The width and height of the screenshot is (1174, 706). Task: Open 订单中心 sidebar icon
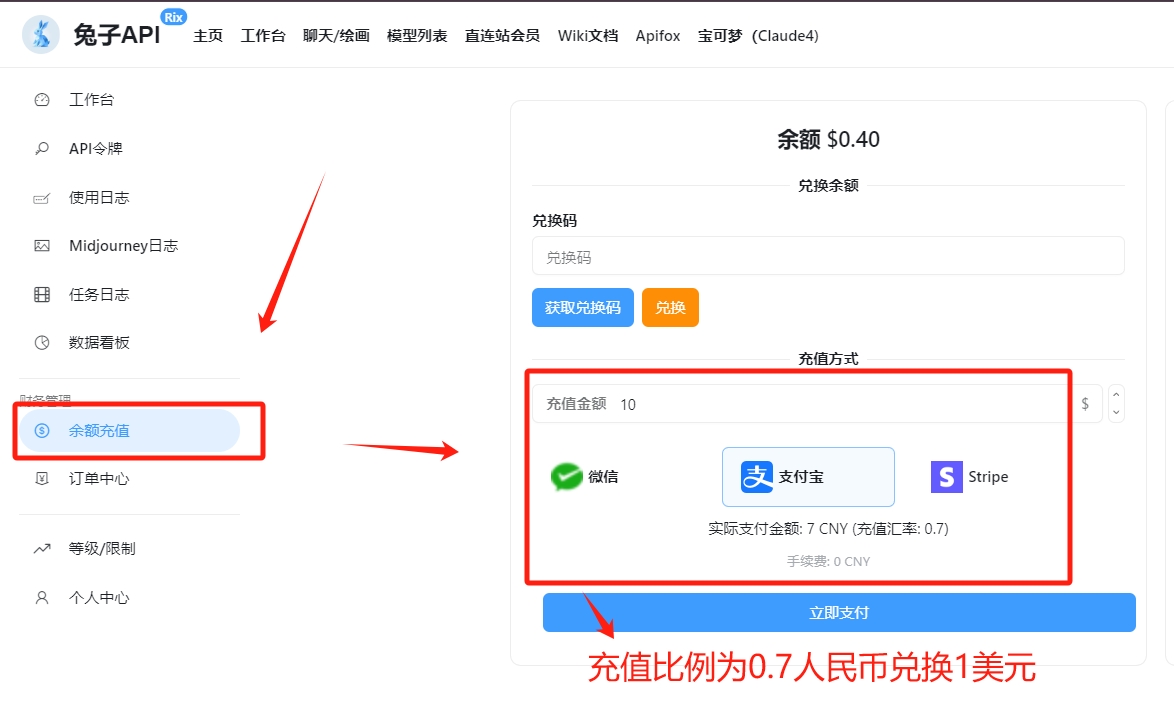[42, 479]
